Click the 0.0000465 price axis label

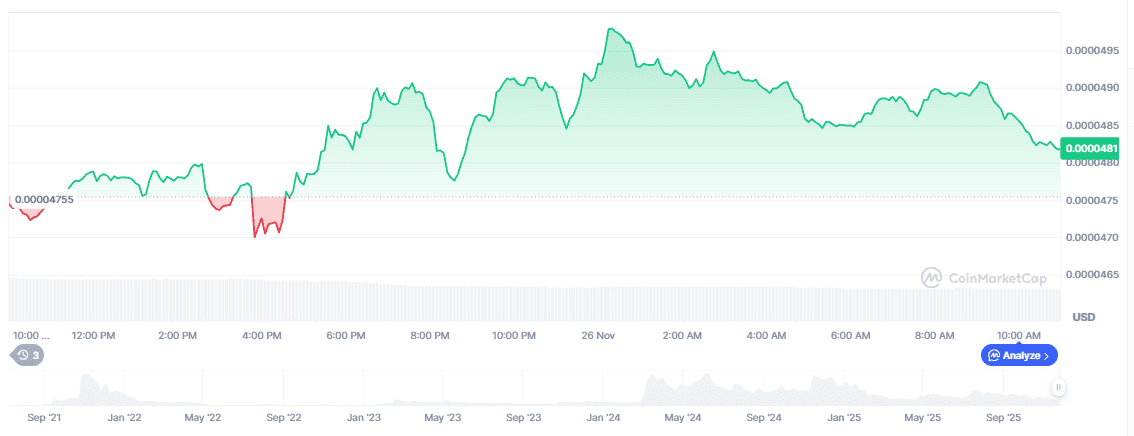pos(1091,274)
